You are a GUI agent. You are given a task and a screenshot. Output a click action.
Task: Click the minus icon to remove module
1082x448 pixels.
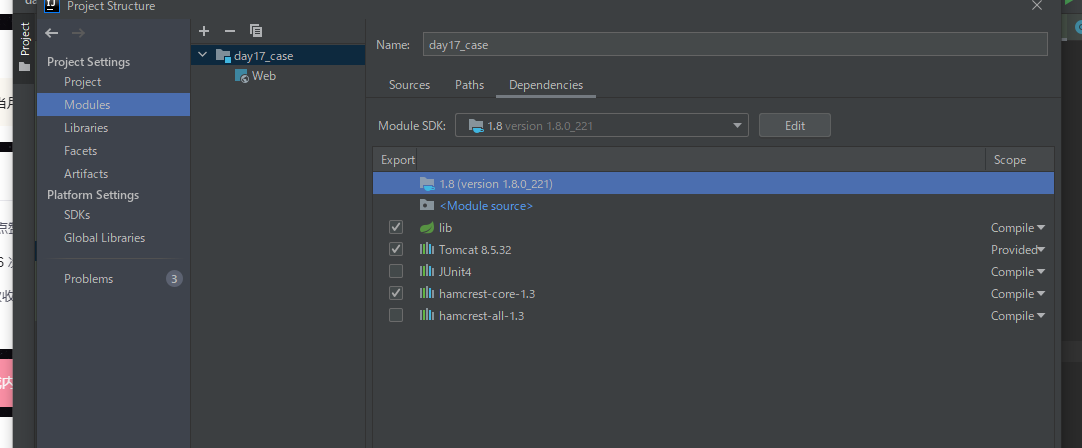(x=229, y=31)
